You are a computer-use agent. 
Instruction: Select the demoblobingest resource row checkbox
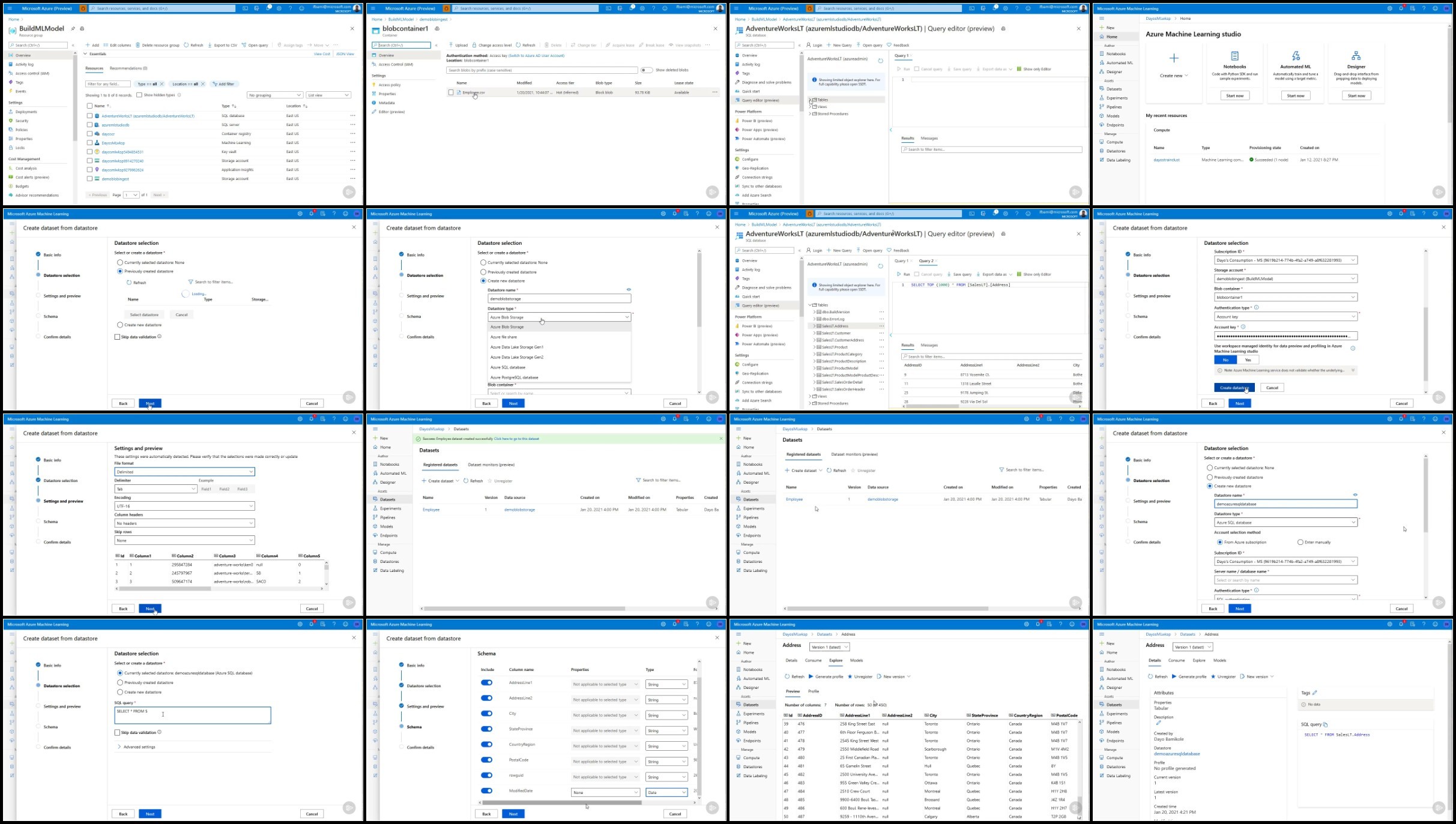89,179
